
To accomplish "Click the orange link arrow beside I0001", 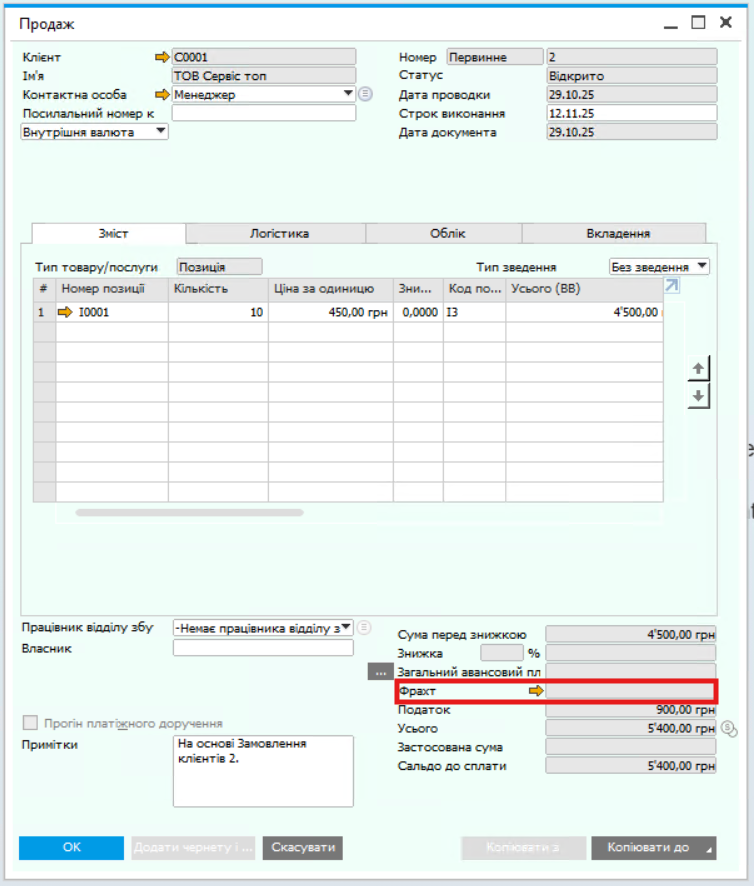I will (x=66, y=313).
